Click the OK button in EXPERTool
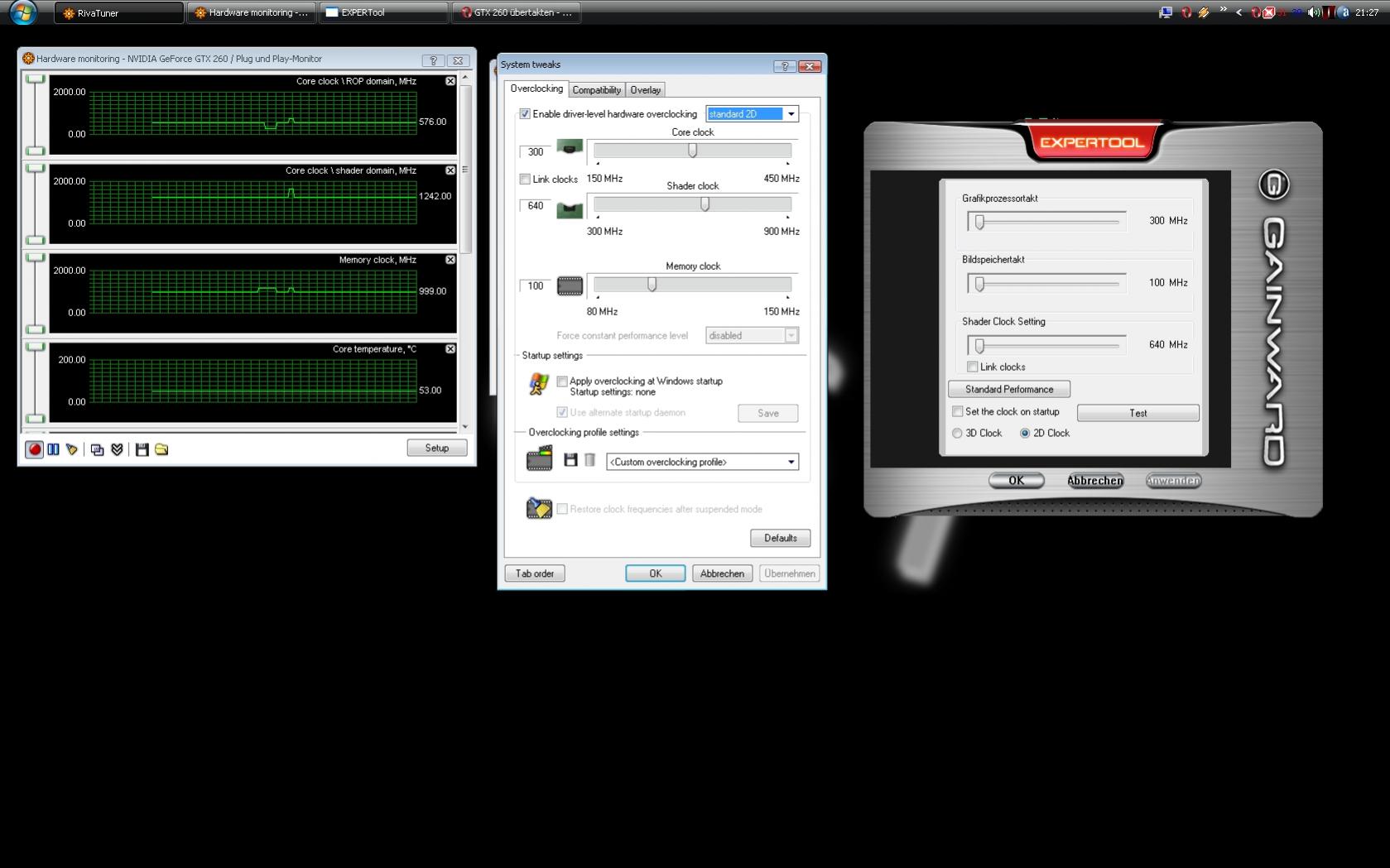 click(x=1016, y=481)
